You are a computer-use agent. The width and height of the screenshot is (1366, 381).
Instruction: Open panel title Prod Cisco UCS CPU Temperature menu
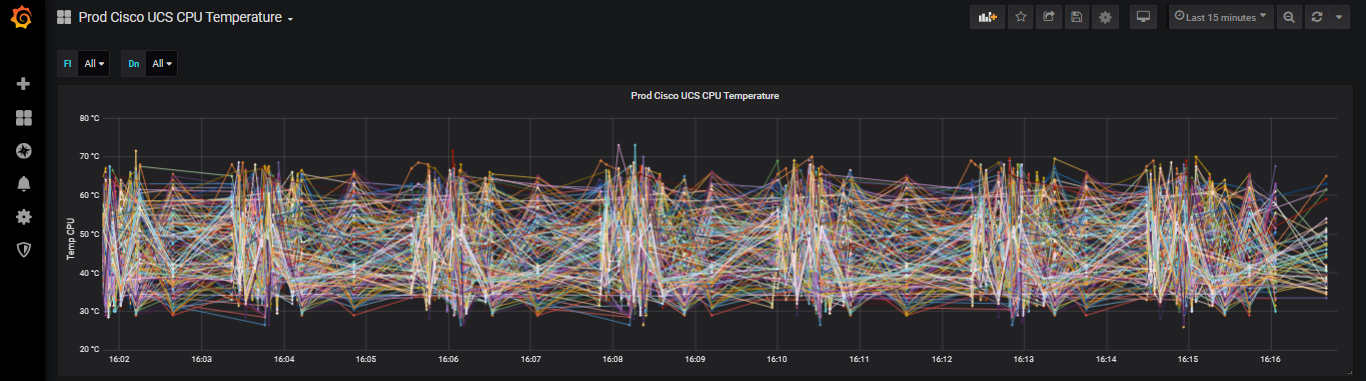click(x=705, y=96)
